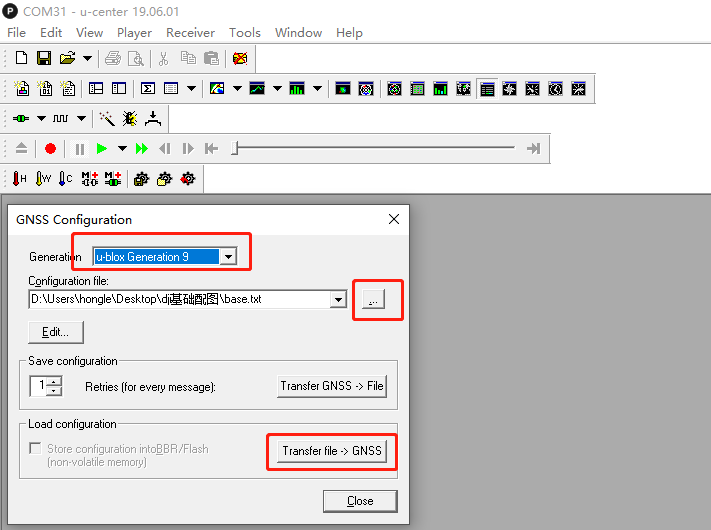Open the Player menu
Image resolution: width=711 pixels, height=530 pixels.
[134, 33]
